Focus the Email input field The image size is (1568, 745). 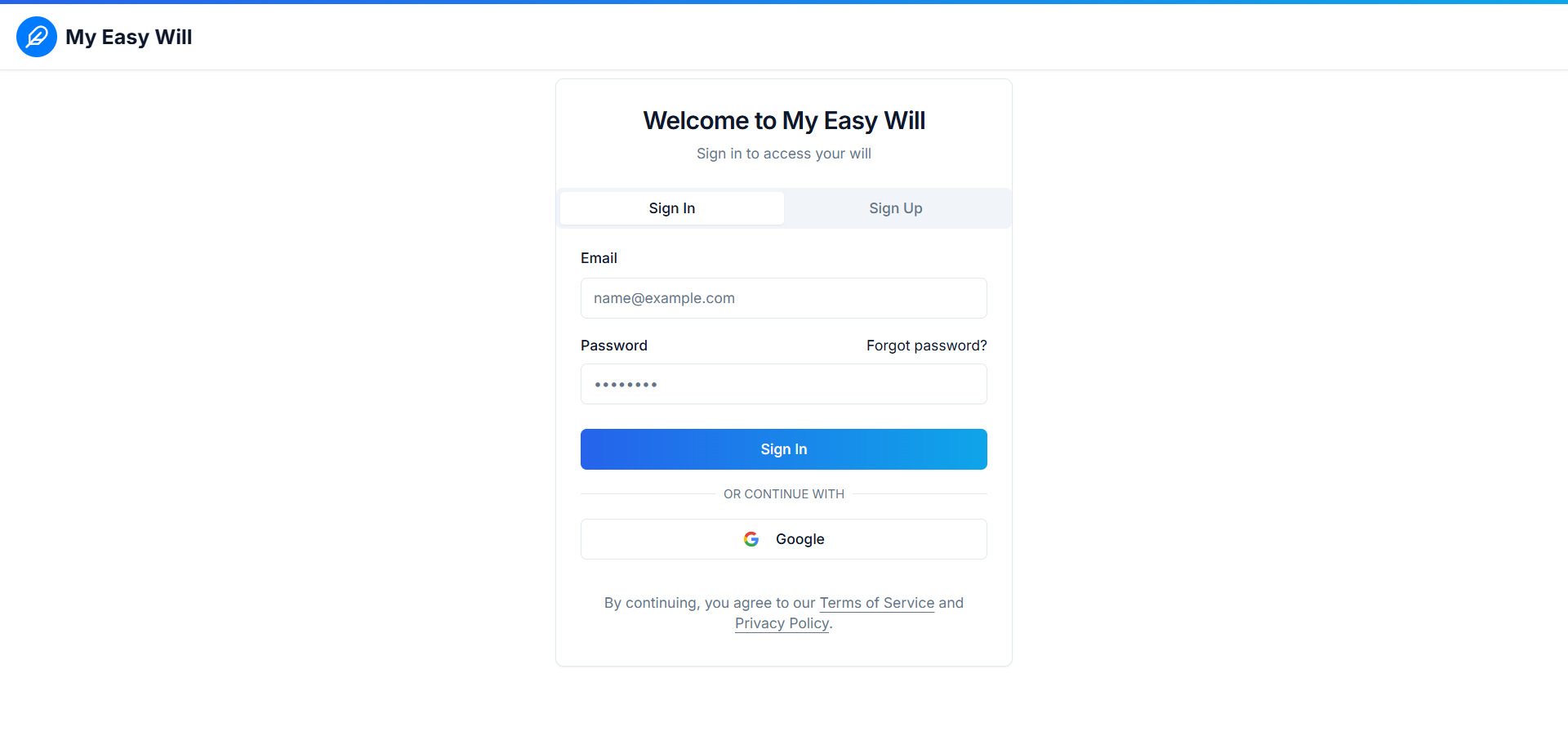click(784, 298)
